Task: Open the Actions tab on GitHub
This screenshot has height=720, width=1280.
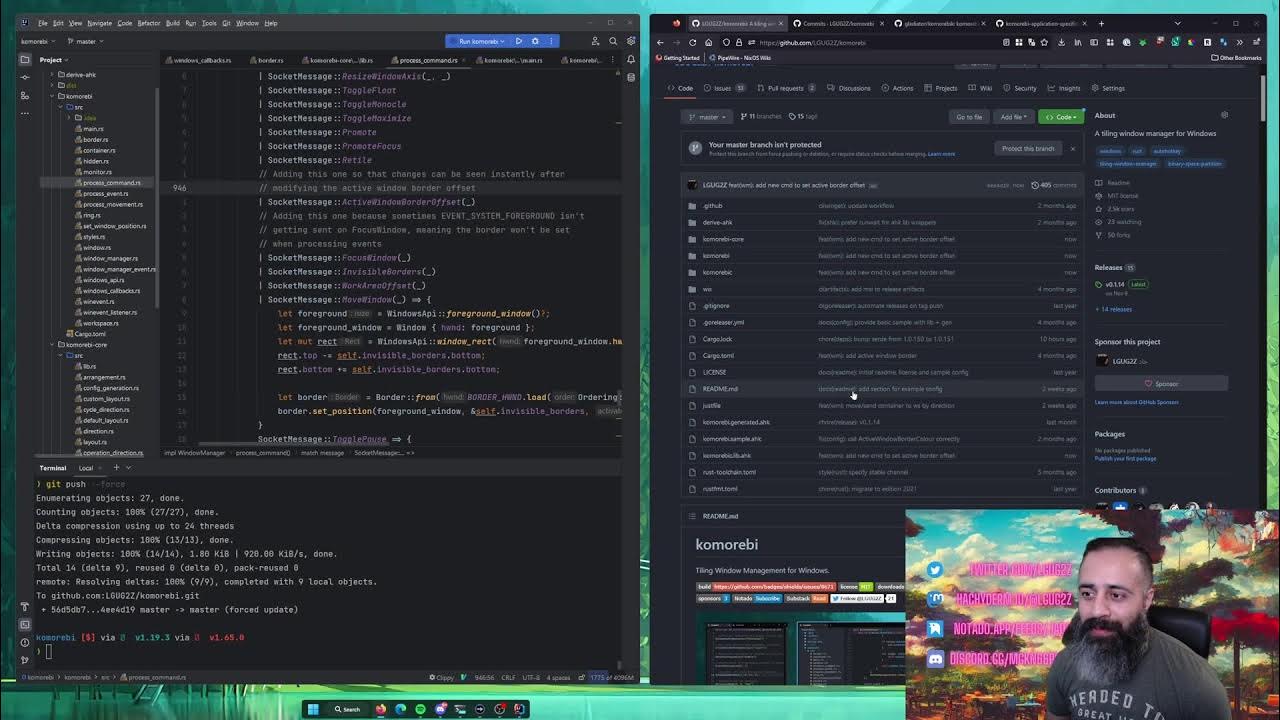Action: pyautogui.click(x=897, y=88)
